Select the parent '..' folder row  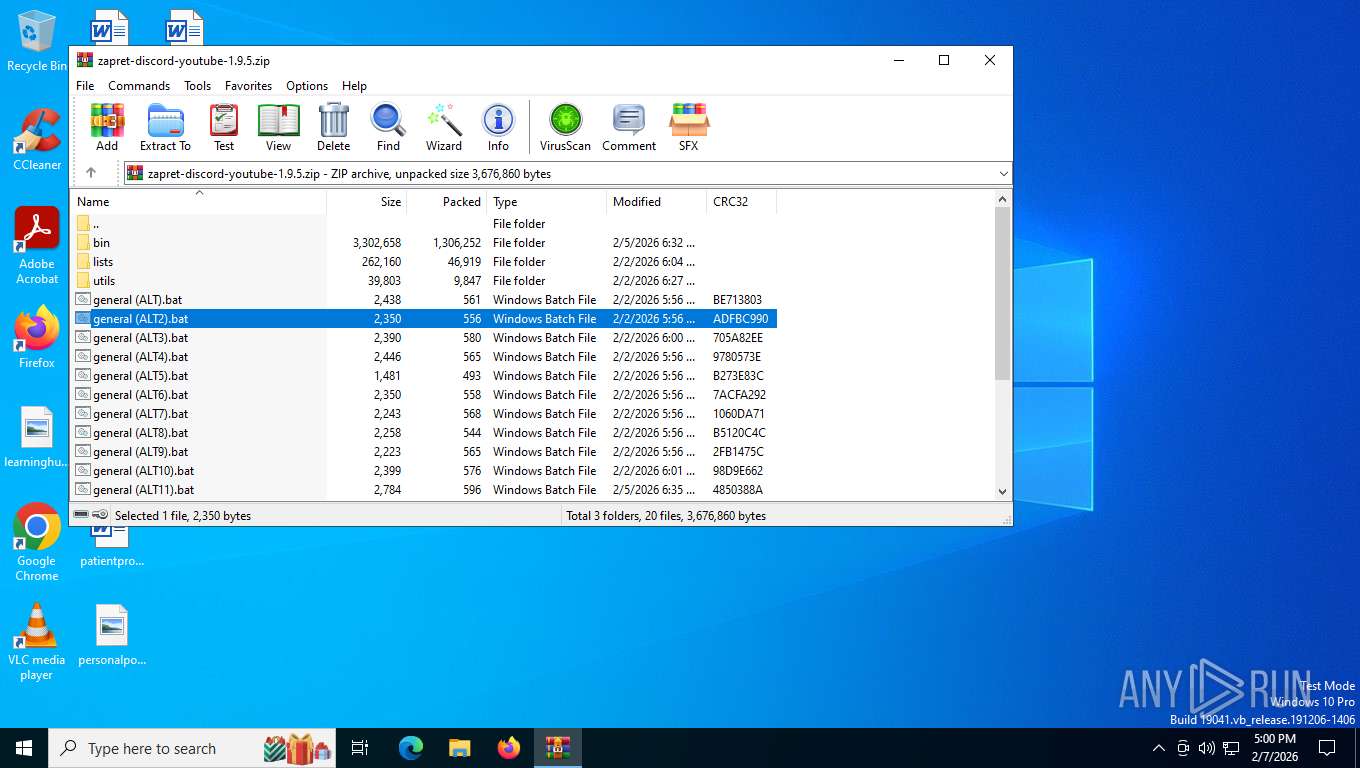pyautogui.click(x=423, y=224)
